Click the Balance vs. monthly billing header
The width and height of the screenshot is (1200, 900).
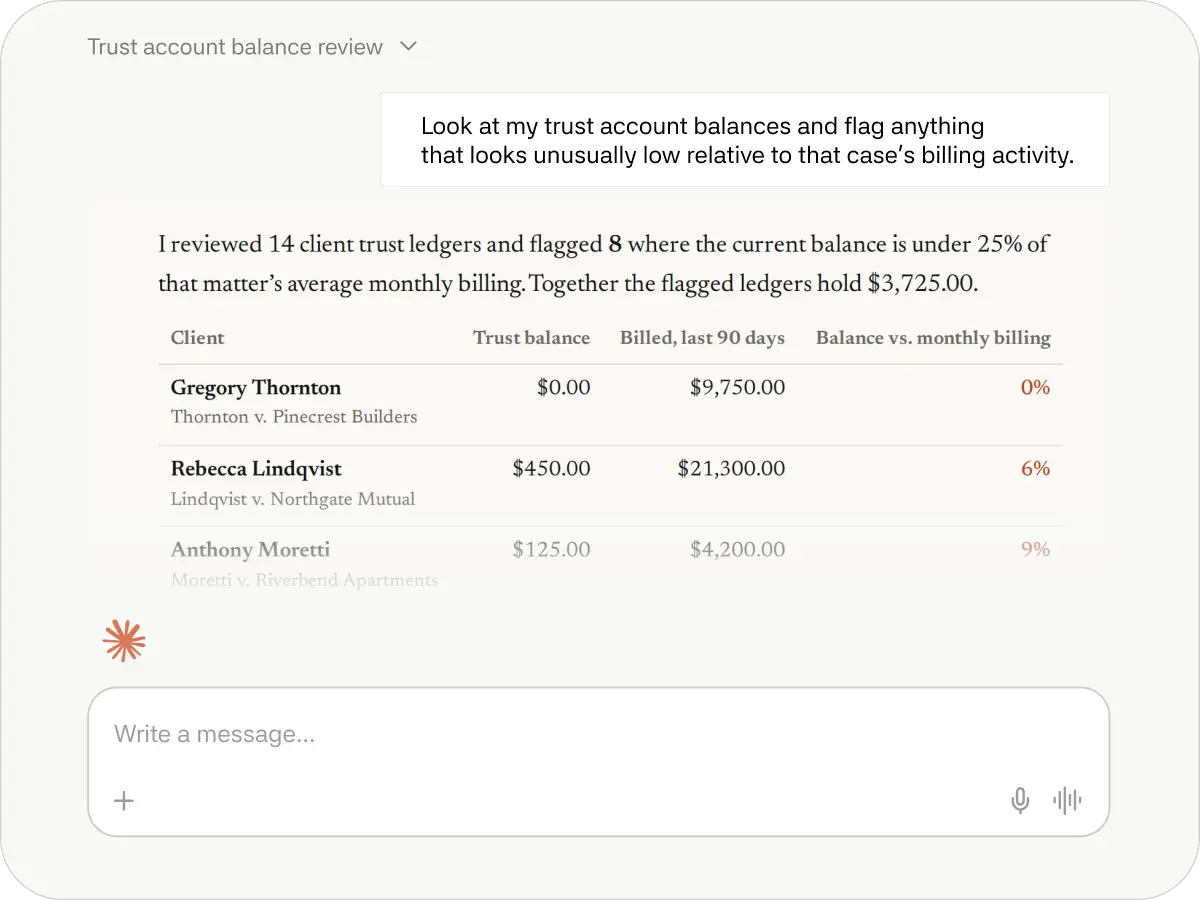coord(933,338)
